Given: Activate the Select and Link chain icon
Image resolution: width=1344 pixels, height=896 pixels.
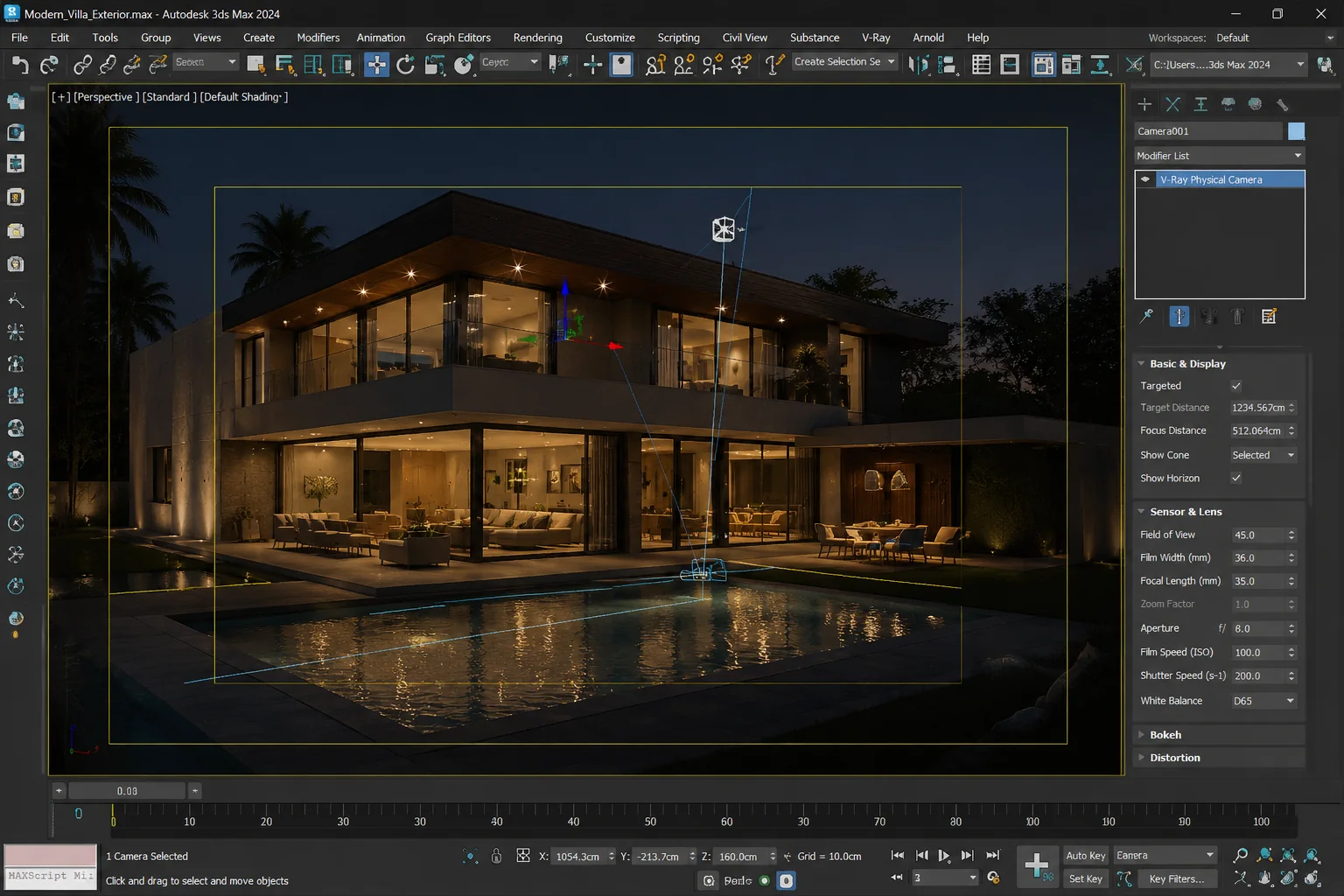Looking at the screenshot, I should pyautogui.click(x=82, y=64).
